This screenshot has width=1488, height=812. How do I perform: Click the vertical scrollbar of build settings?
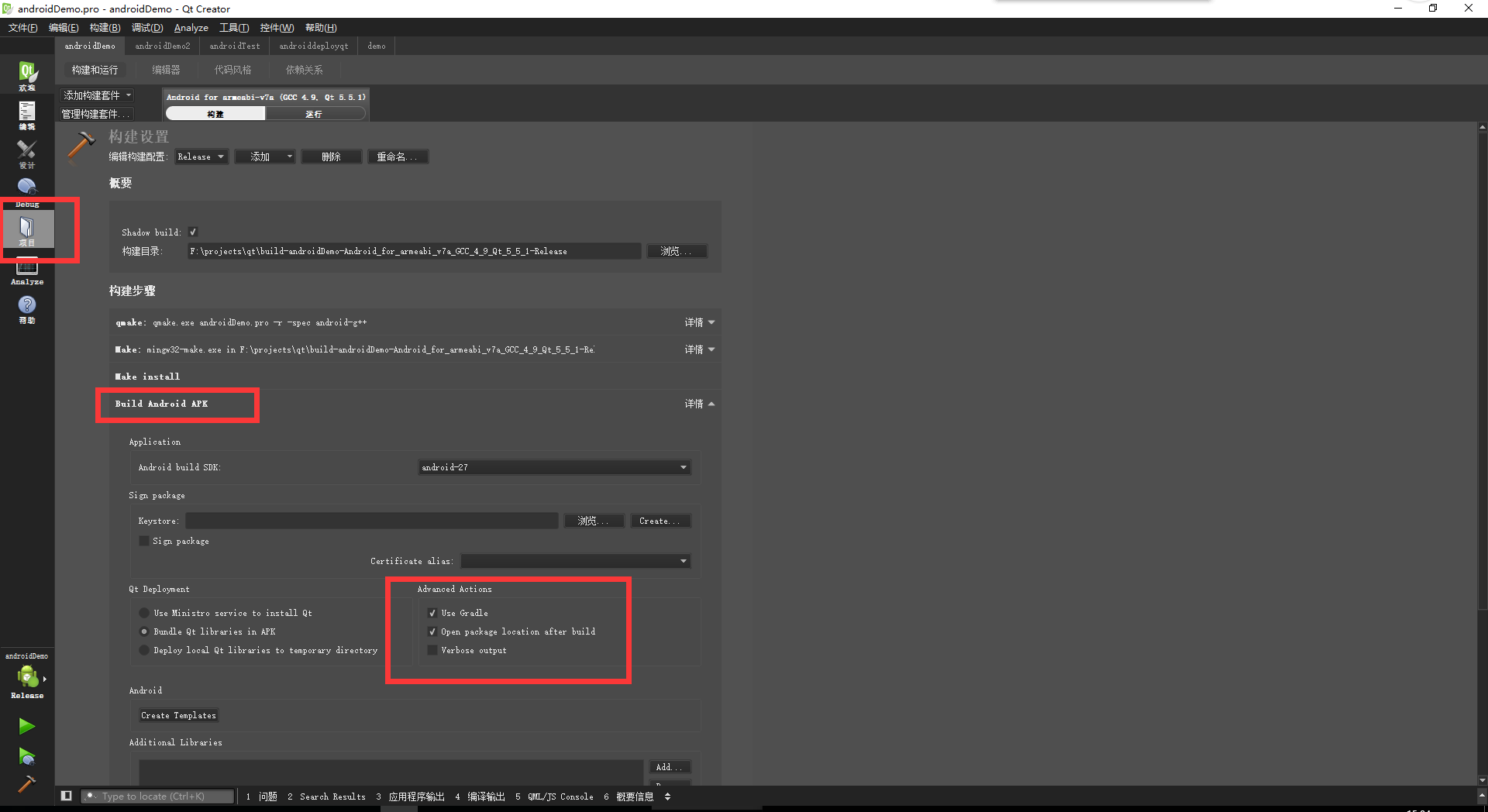tap(1483, 372)
